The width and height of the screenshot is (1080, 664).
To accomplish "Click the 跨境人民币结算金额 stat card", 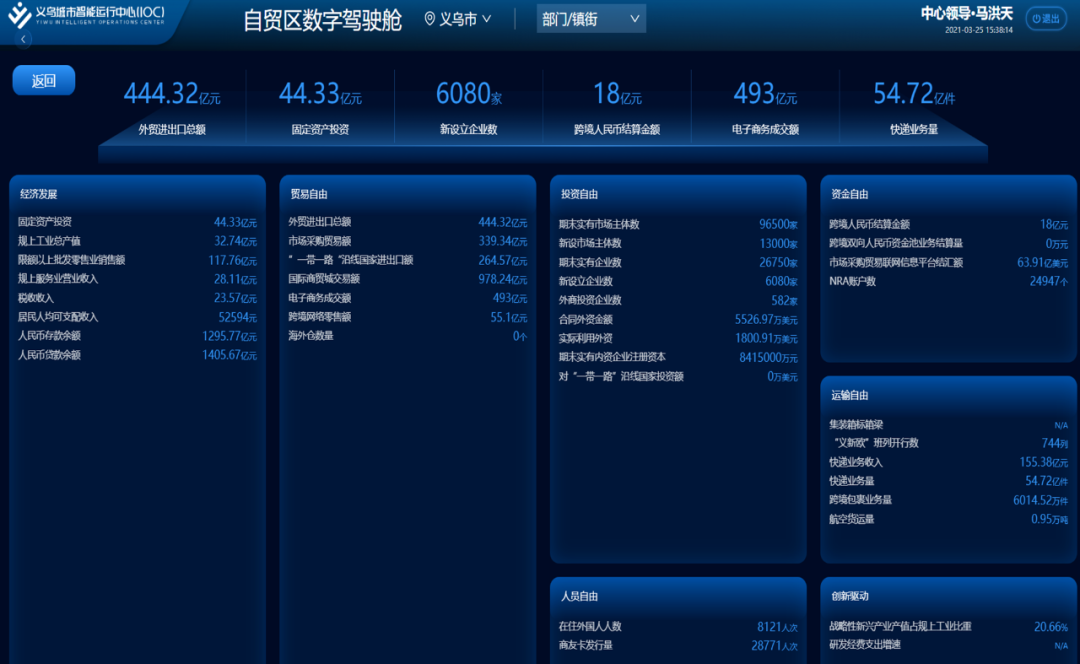I will [616, 105].
